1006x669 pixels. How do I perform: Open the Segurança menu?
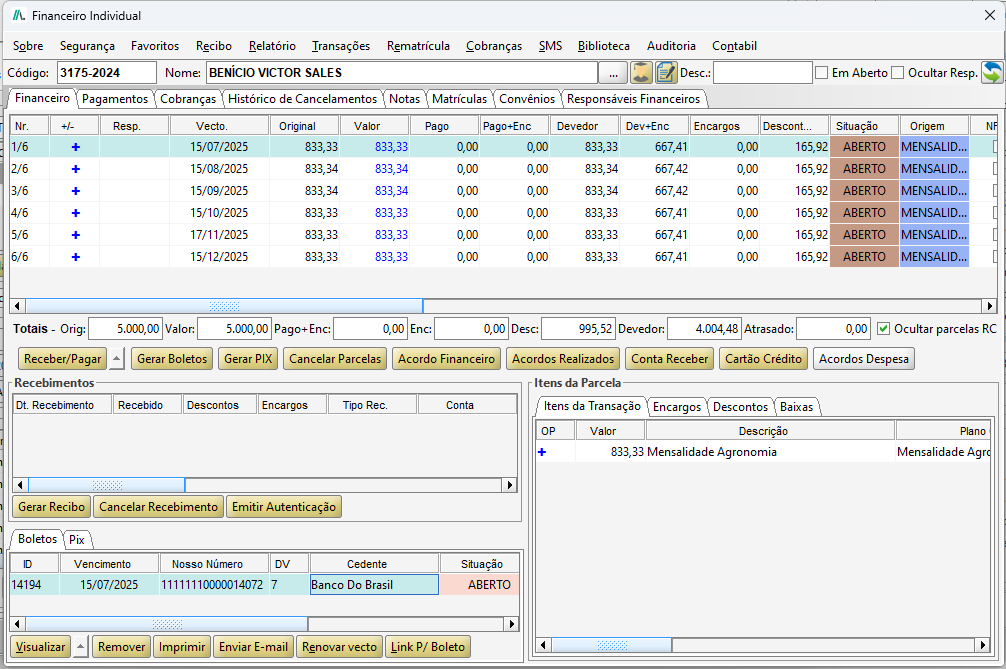[x=87, y=46]
